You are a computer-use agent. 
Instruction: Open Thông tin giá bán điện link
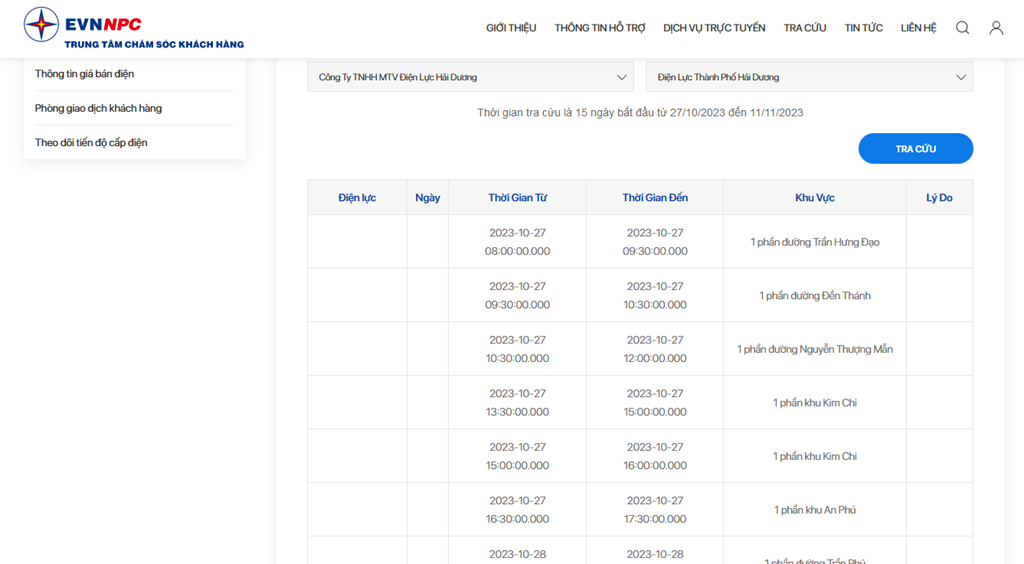coord(84,74)
